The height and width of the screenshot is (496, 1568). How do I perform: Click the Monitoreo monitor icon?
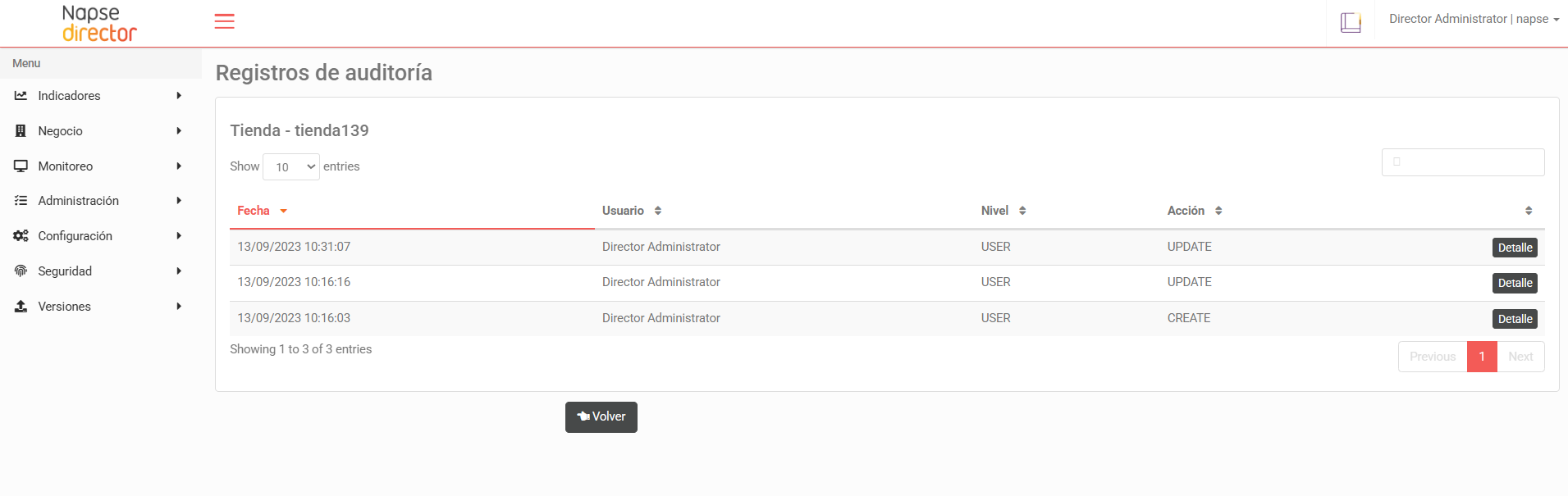pyautogui.click(x=21, y=166)
